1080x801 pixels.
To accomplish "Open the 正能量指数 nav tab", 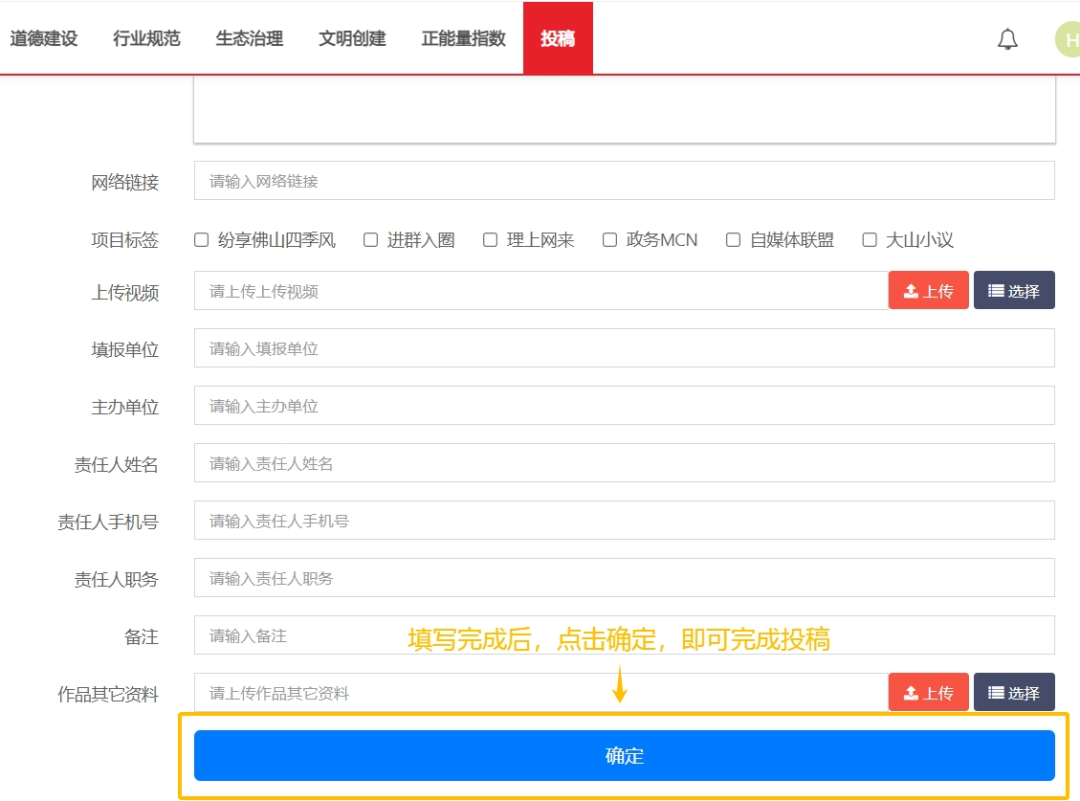I will click(463, 39).
